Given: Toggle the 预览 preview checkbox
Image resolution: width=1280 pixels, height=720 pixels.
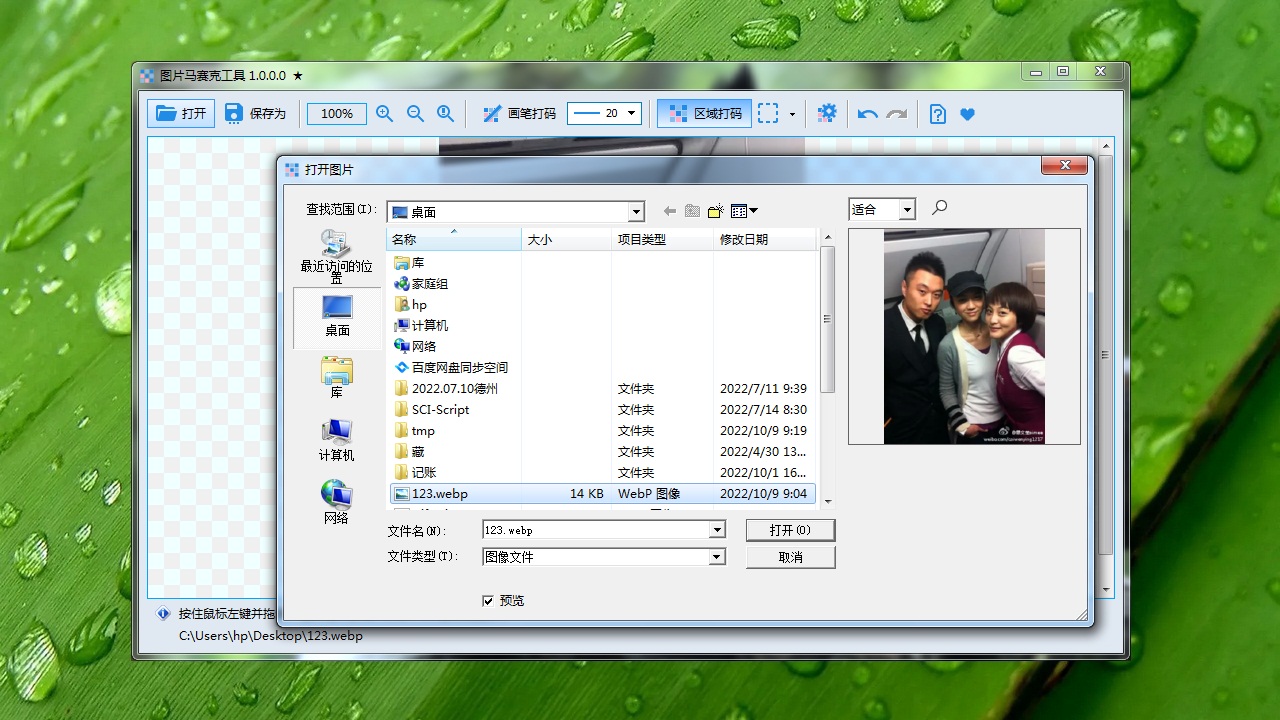Looking at the screenshot, I should (487, 600).
